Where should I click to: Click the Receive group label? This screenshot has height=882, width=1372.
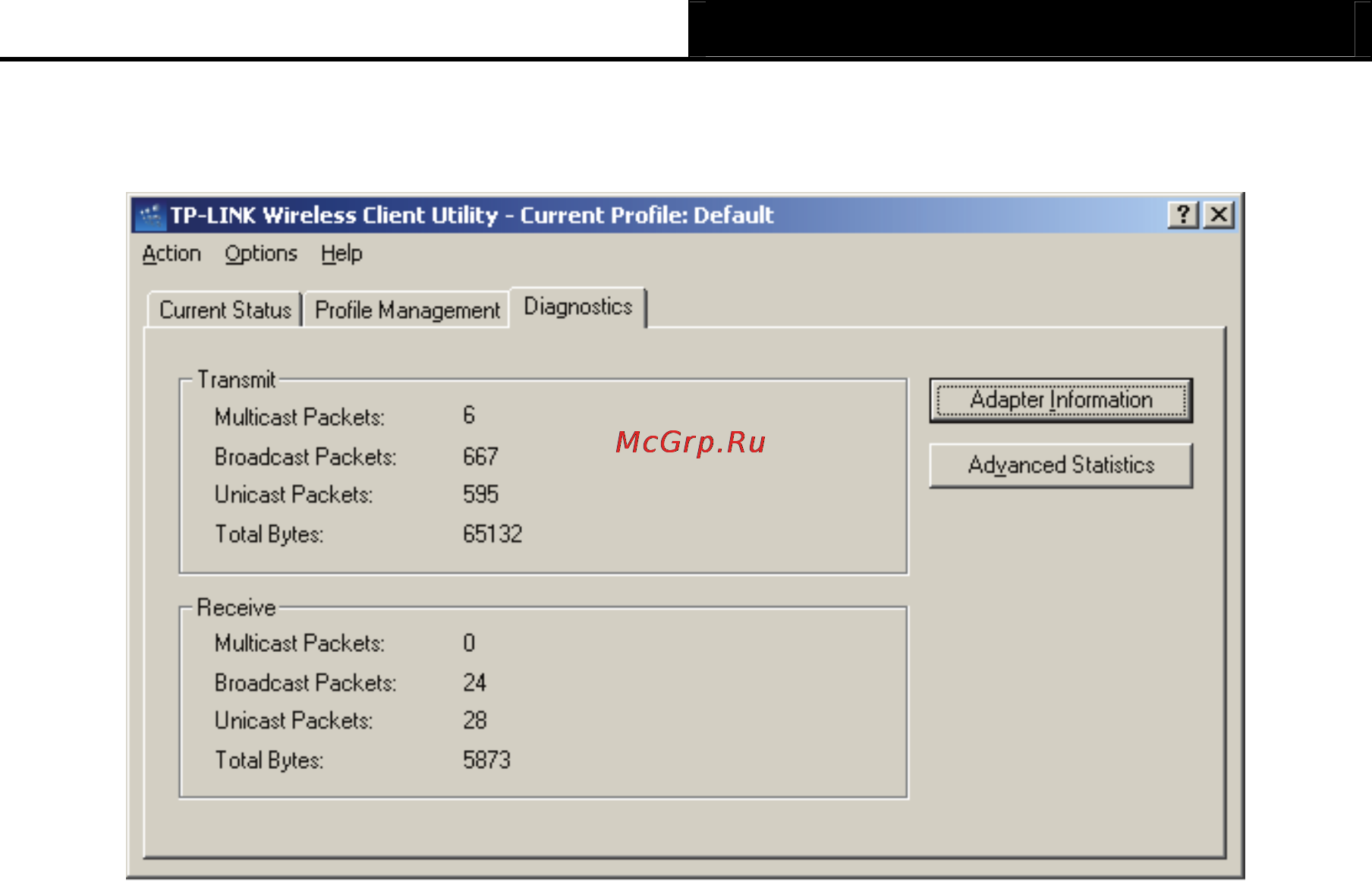coord(236,607)
